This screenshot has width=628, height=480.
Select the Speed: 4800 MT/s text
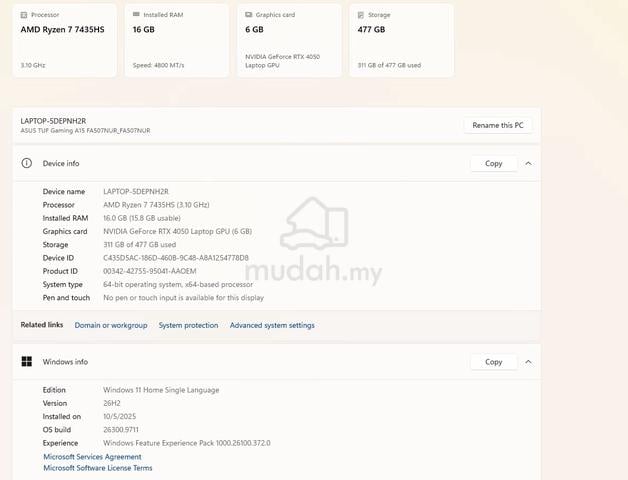click(x=159, y=65)
